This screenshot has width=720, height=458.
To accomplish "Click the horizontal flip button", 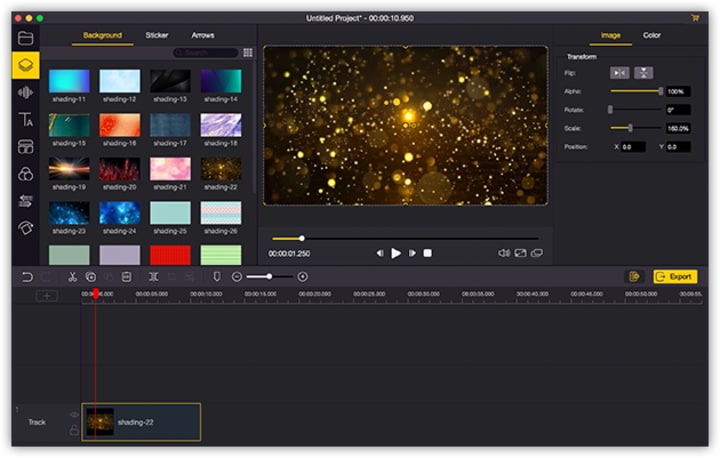I will [619, 73].
